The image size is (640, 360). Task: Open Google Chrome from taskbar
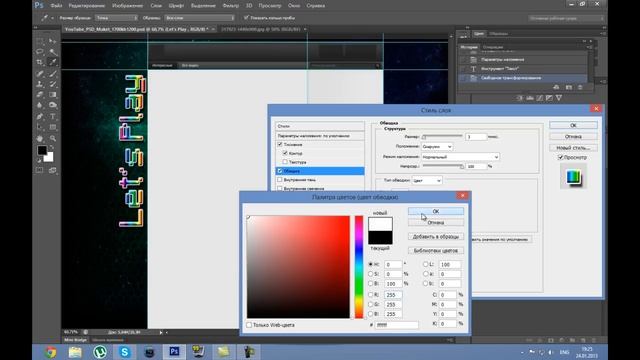(x=51, y=351)
